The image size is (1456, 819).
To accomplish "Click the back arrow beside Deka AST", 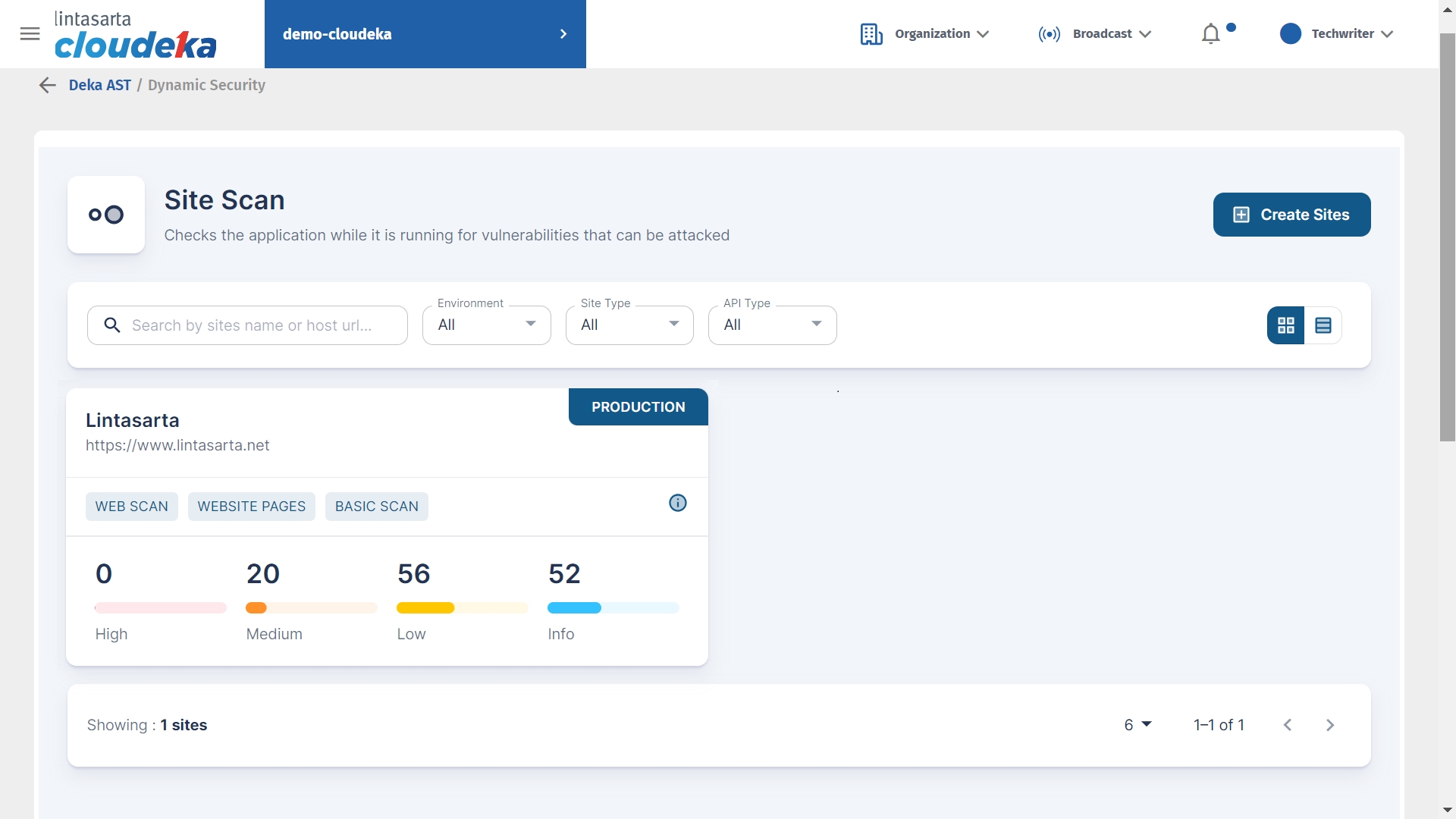I will pos(47,85).
